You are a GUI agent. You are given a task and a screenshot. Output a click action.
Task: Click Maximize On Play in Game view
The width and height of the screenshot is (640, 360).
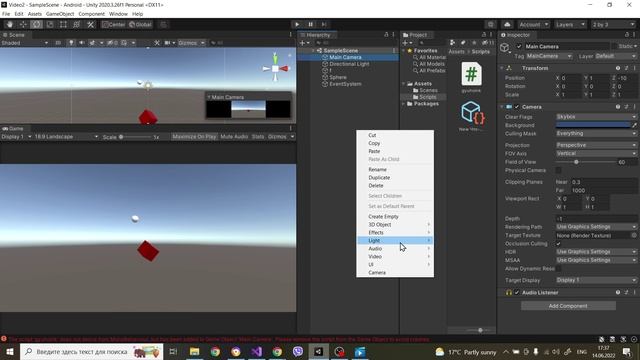click(x=194, y=137)
